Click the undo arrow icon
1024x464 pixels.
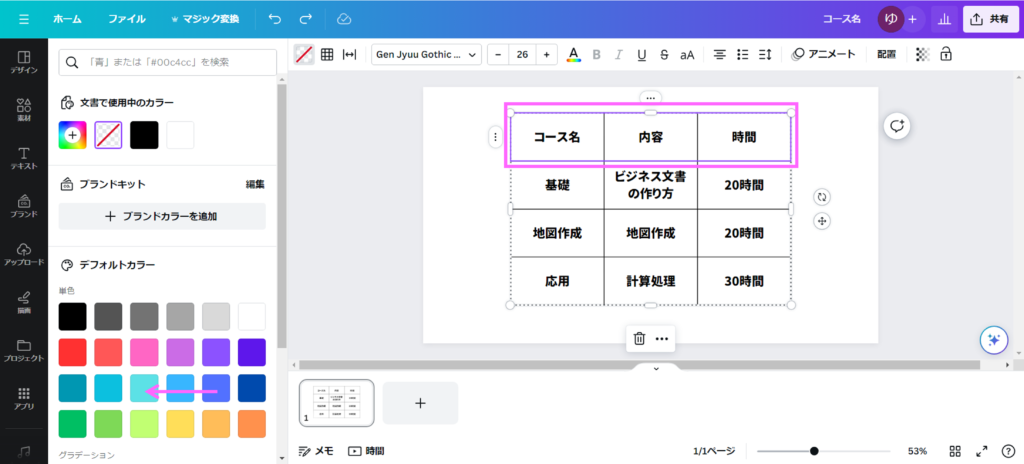275,19
